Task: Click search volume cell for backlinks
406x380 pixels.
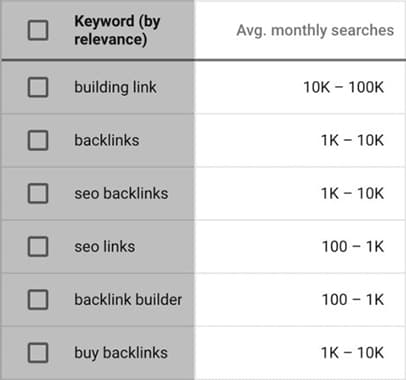Action: pos(352,140)
